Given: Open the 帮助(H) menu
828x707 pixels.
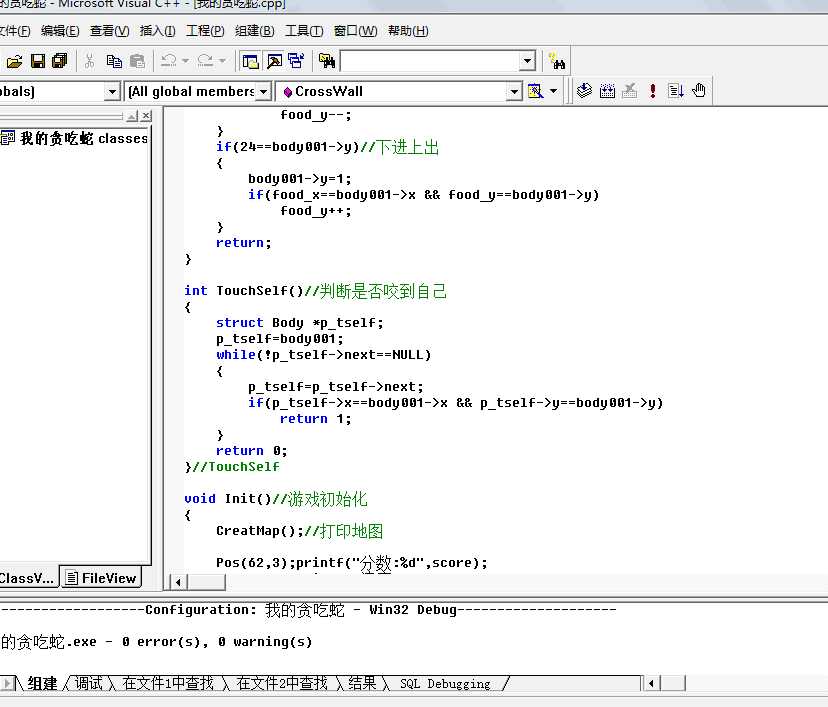Looking at the screenshot, I should click(408, 31).
